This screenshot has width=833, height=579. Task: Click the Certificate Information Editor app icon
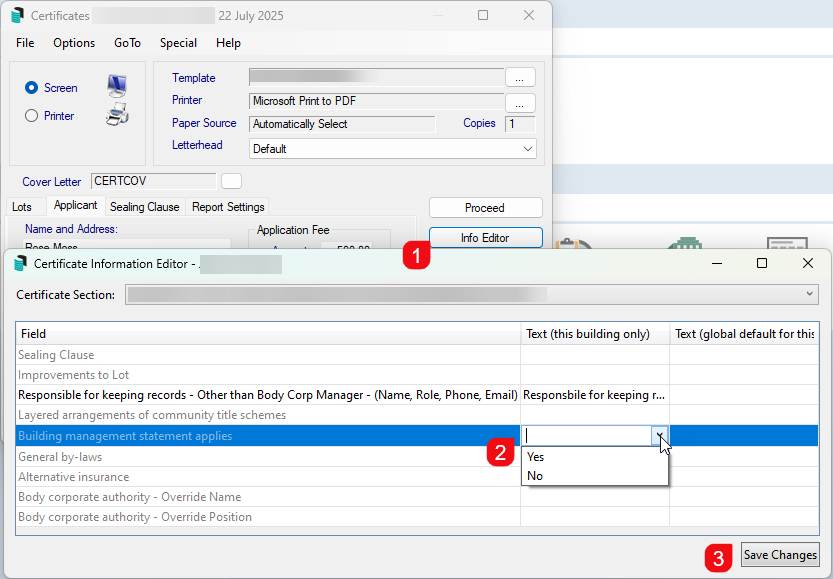21,263
